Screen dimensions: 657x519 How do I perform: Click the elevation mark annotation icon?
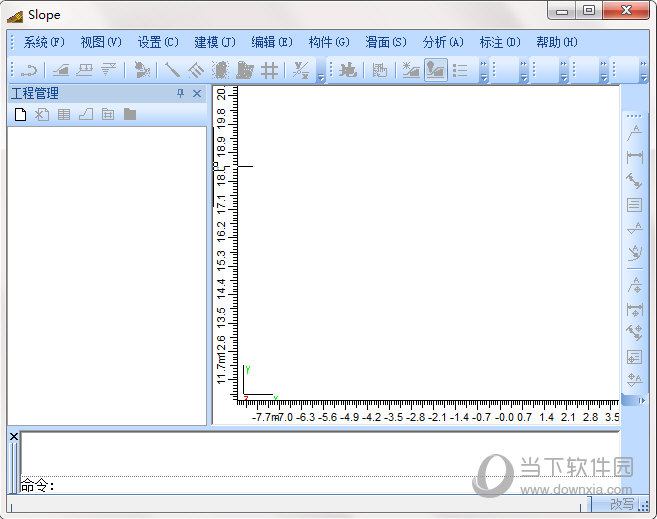pyautogui.click(x=635, y=228)
